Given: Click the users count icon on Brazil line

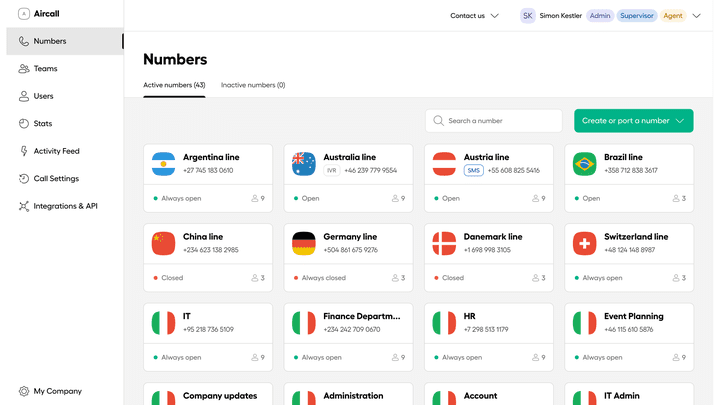Looking at the screenshot, I should [x=676, y=198].
